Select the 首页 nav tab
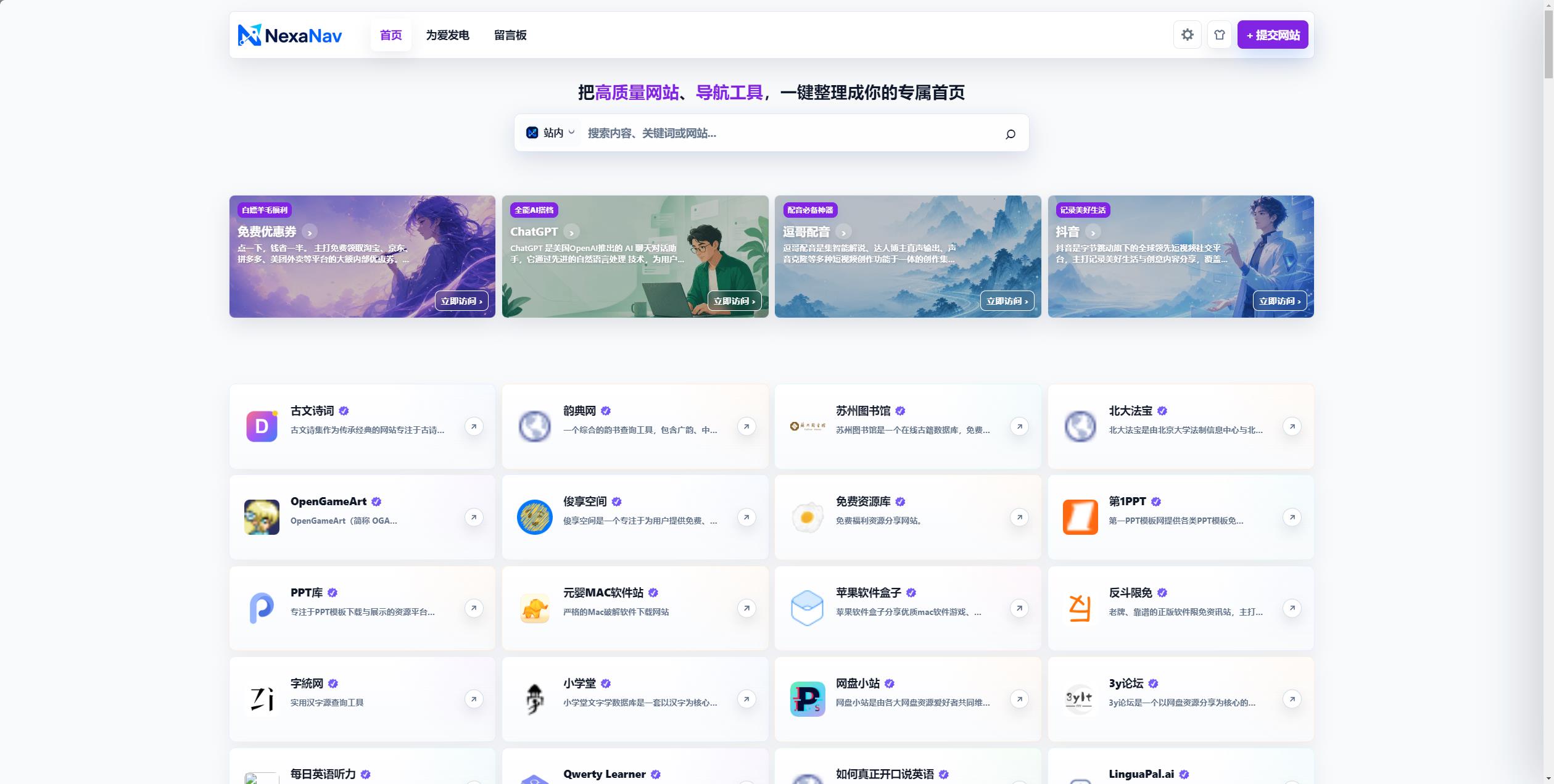 pos(391,35)
